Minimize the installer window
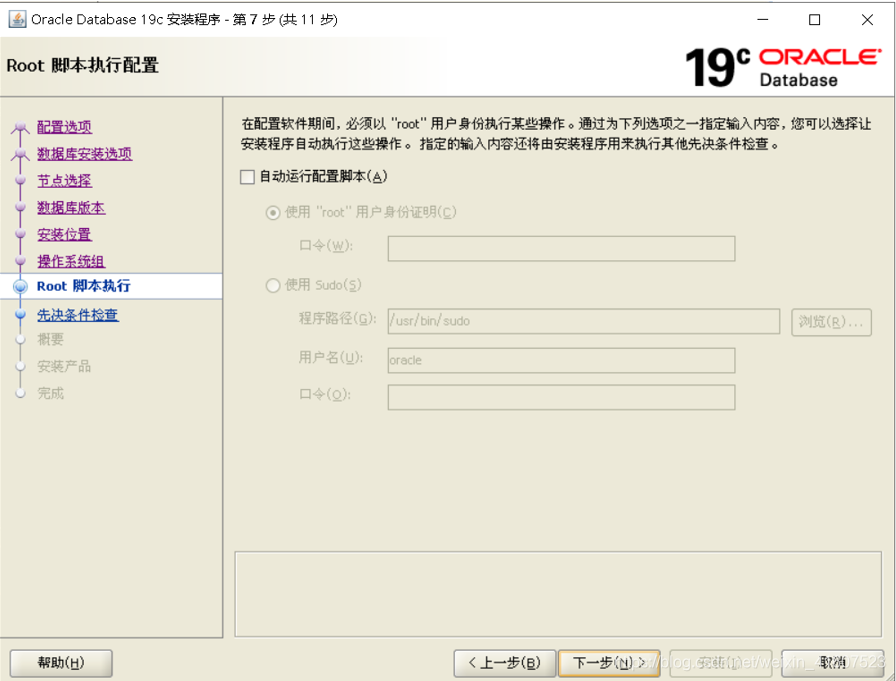 [x=763, y=20]
